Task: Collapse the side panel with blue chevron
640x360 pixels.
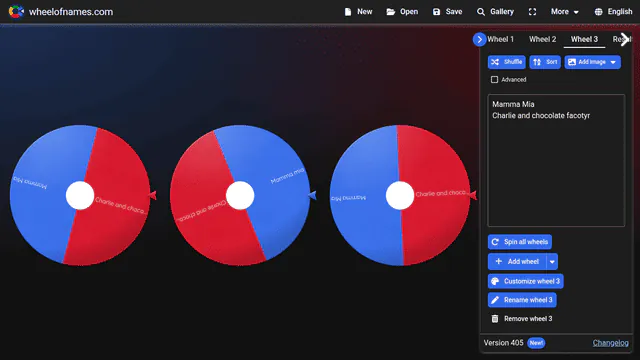Action: (x=479, y=40)
